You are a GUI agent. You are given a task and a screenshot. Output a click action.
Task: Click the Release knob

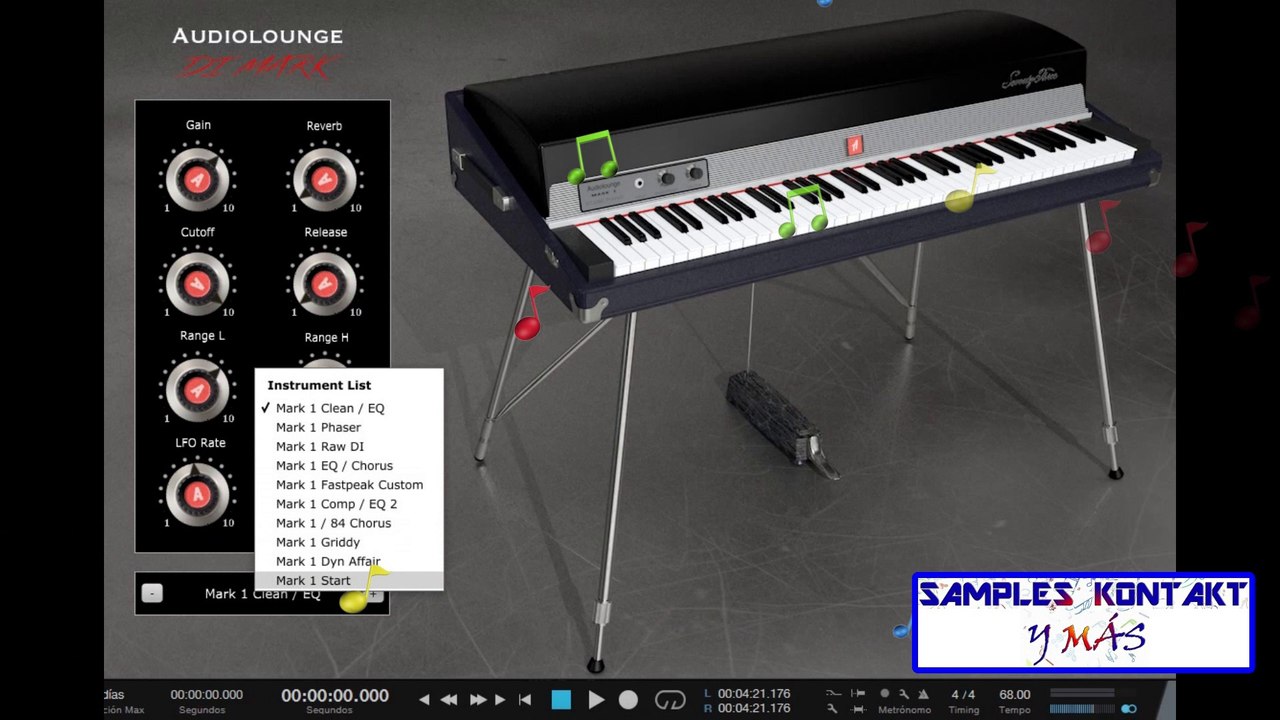tap(324, 284)
